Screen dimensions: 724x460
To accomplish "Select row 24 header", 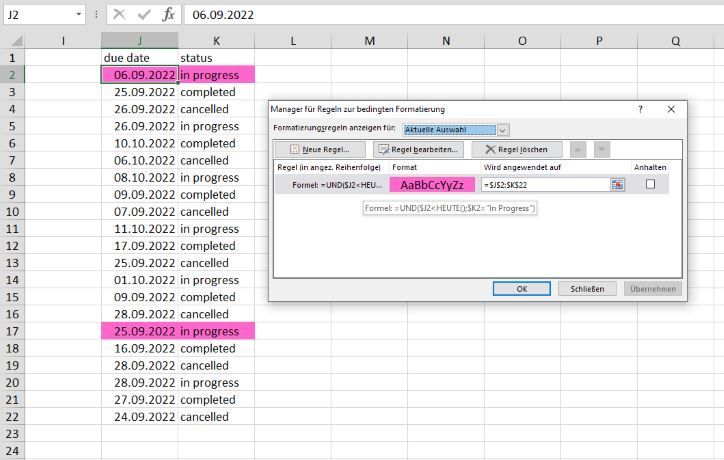I will (x=12, y=451).
